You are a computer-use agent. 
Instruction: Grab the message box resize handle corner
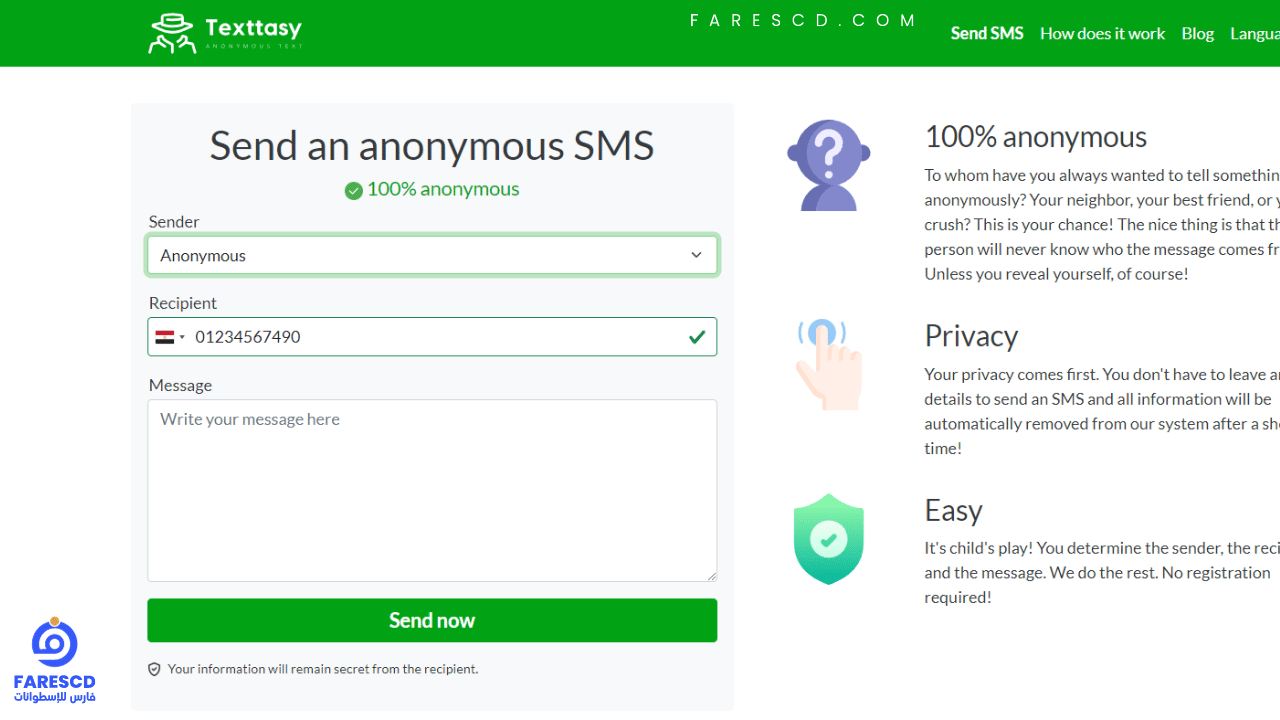point(711,575)
